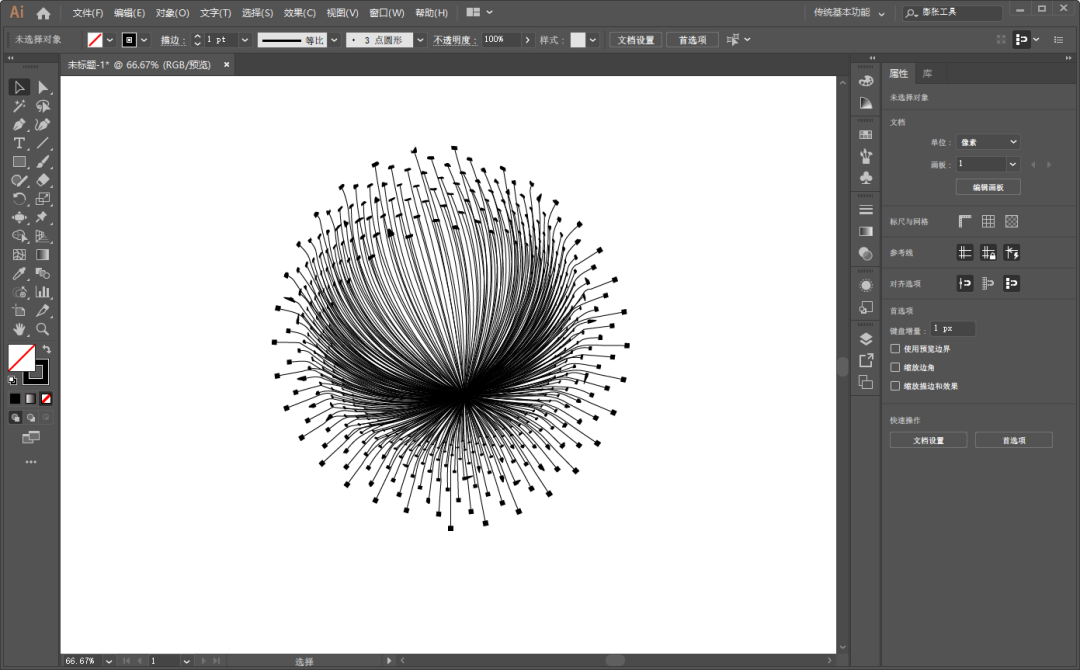Open 效果(C) menu
Viewport: 1080px width, 670px height.
[x=300, y=12]
